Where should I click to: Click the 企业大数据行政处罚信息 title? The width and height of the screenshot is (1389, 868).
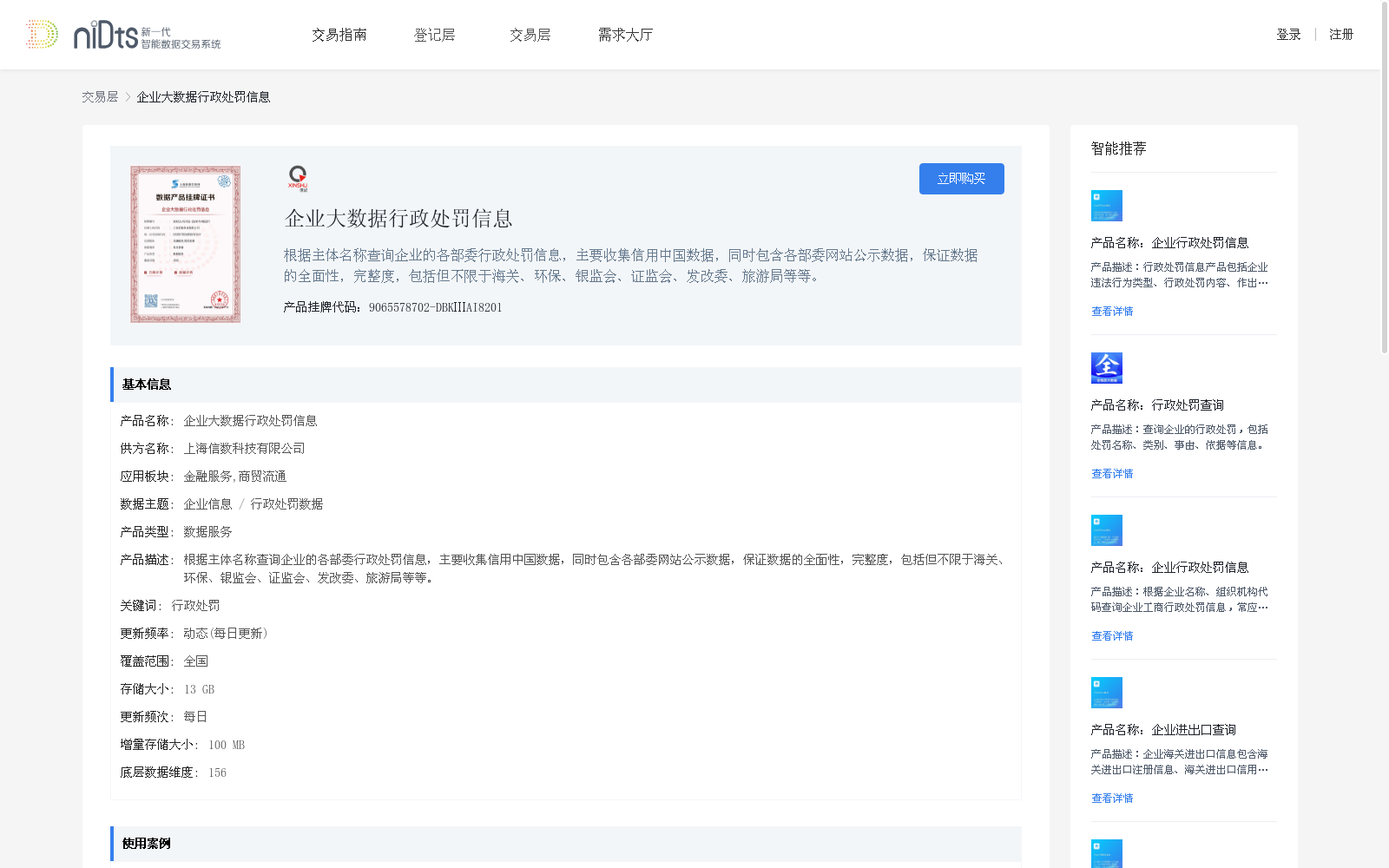398,219
